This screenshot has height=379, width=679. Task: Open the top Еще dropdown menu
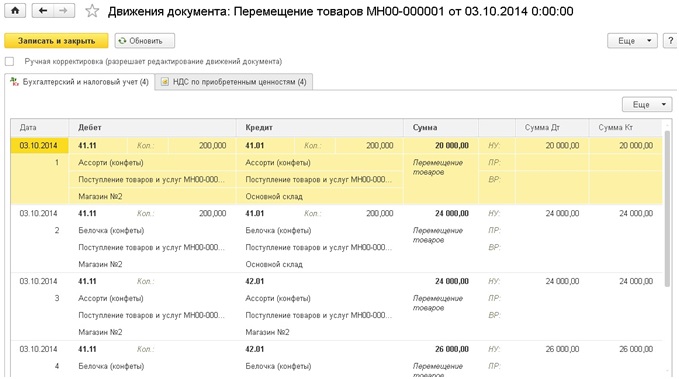coord(632,41)
